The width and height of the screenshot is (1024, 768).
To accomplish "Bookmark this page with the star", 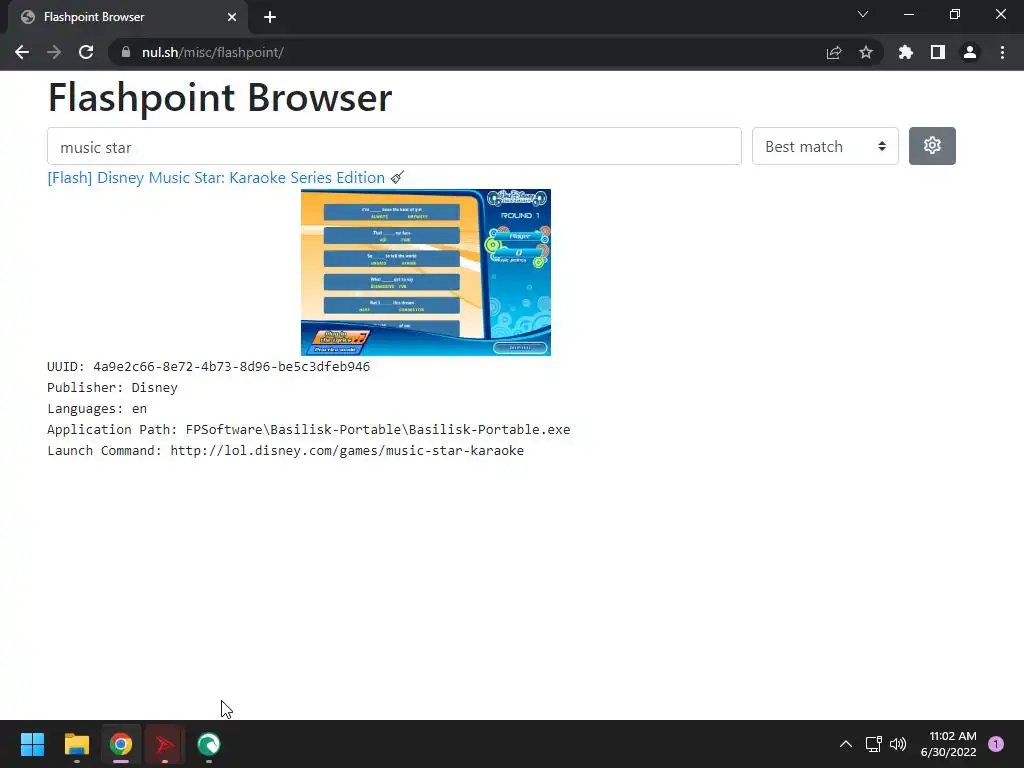I will pos(866,52).
